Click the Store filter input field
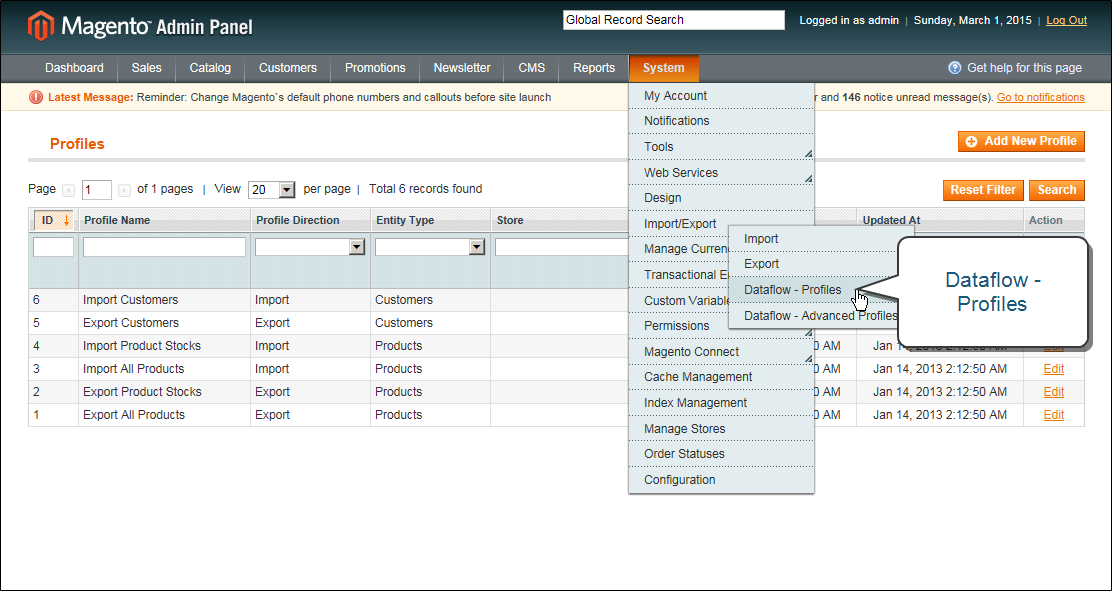 pos(562,247)
